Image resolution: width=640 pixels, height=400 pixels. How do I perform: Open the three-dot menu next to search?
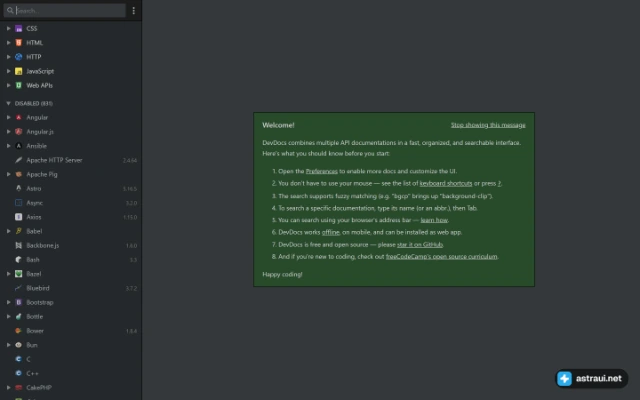point(133,11)
